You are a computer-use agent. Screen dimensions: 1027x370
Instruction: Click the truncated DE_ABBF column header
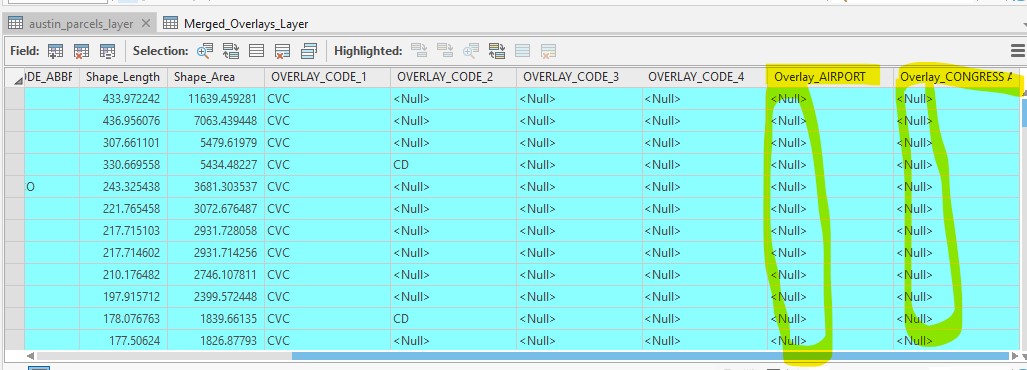click(52, 77)
